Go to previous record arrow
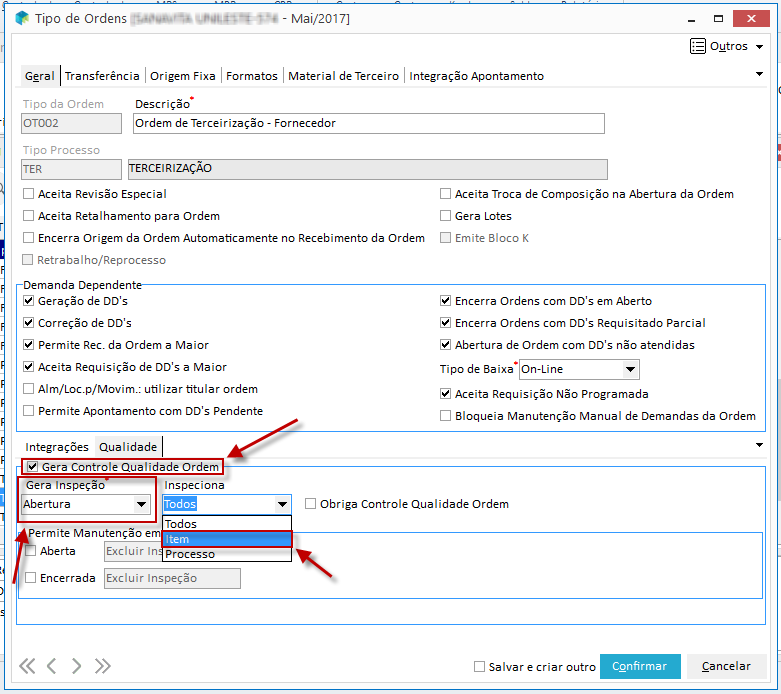The image size is (781, 694). coord(51,666)
